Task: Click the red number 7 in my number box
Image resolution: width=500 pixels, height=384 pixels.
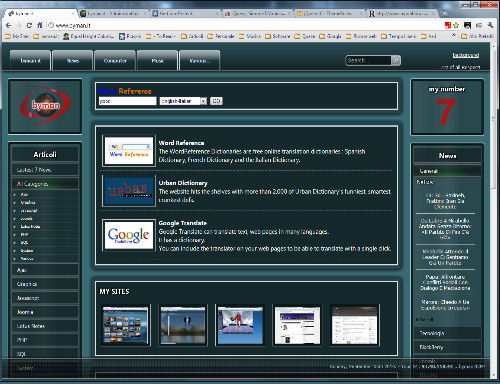Action: pyautogui.click(x=446, y=112)
